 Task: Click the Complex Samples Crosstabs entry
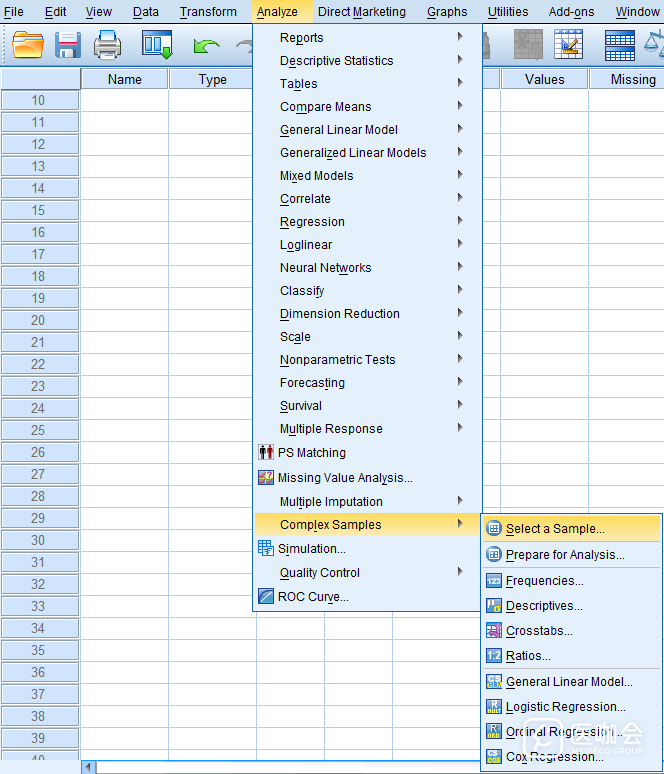tap(539, 631)
